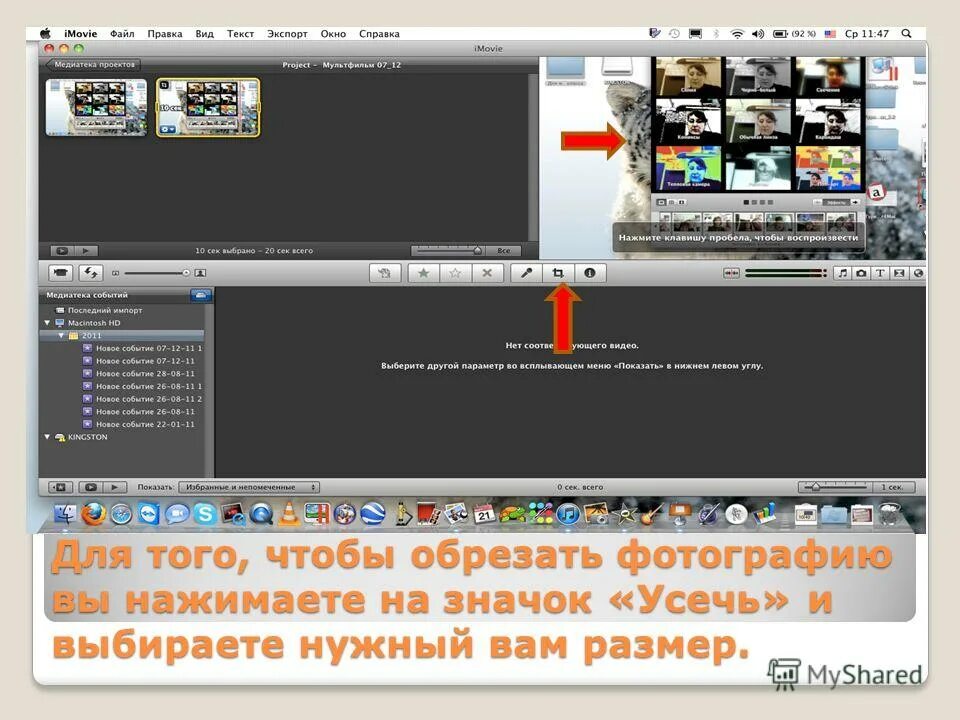Collapse the KINGSTON drive triangle

pos(47,437)
